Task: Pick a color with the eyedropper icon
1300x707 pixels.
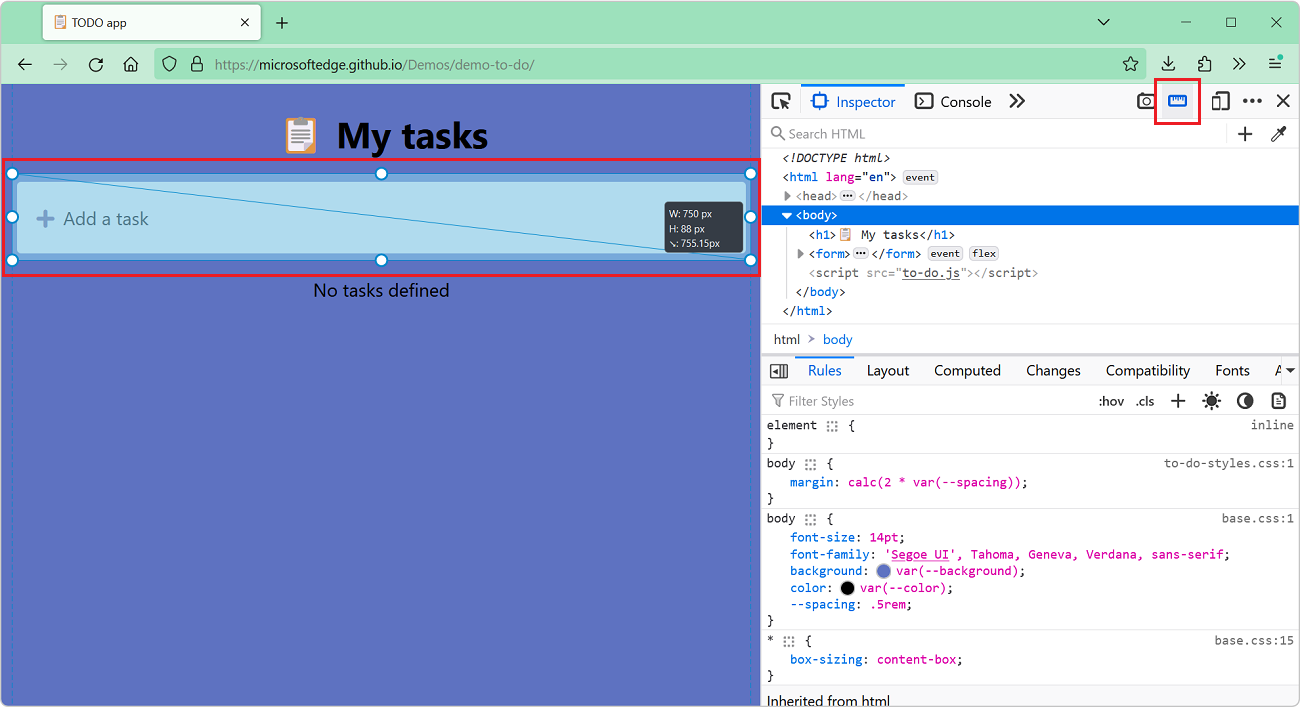Action: click(1278, 134)
